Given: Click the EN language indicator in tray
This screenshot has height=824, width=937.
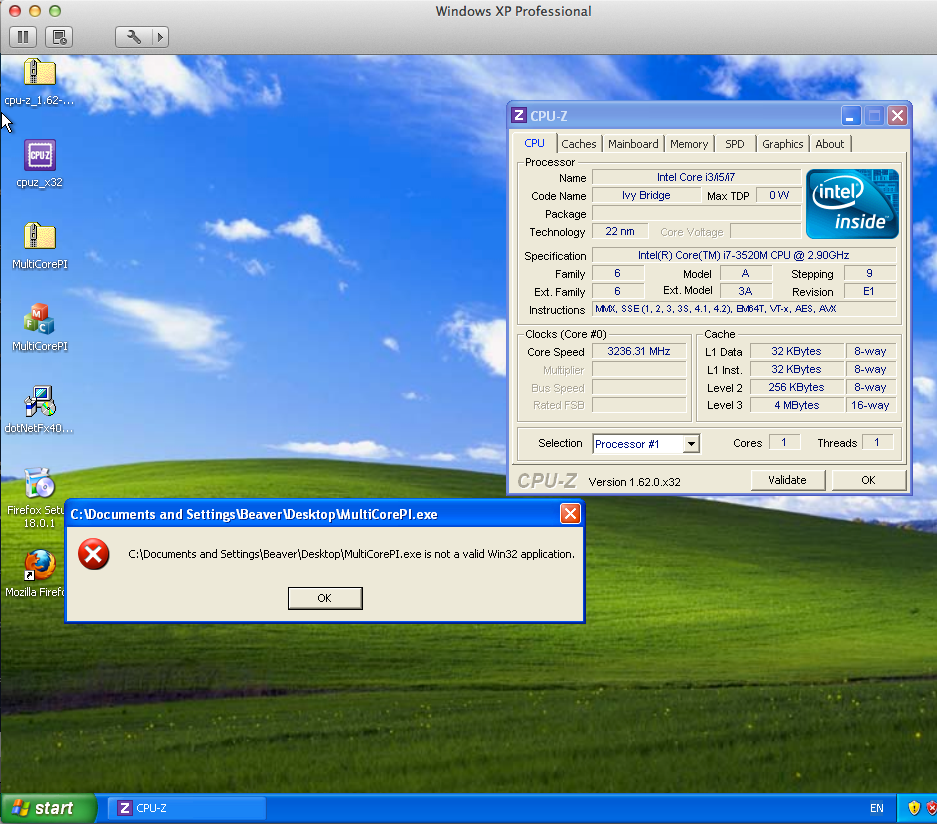Looking at the screenshot, I should (877, 808).
